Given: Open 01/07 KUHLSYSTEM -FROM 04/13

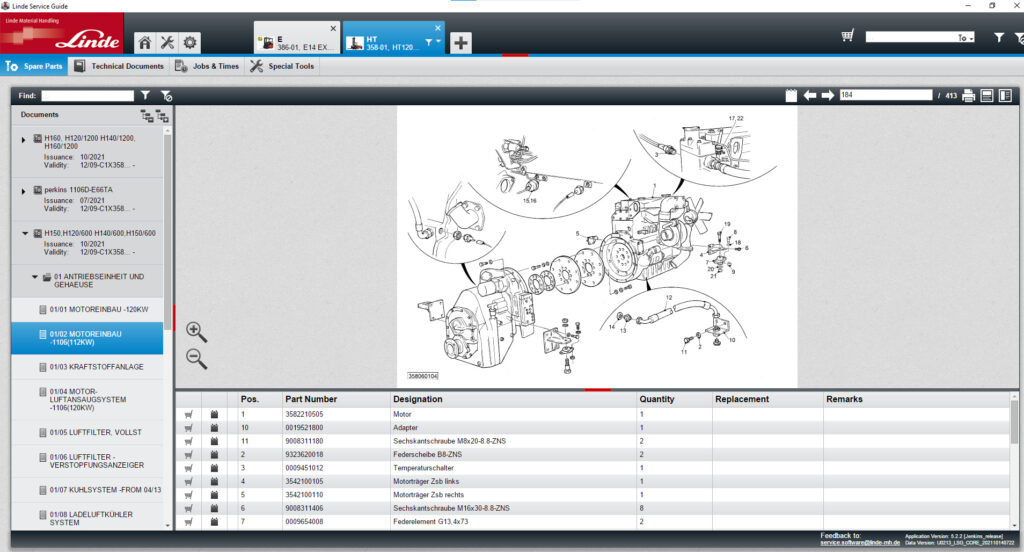Looking at the screenshot, I should pos(87,490).
